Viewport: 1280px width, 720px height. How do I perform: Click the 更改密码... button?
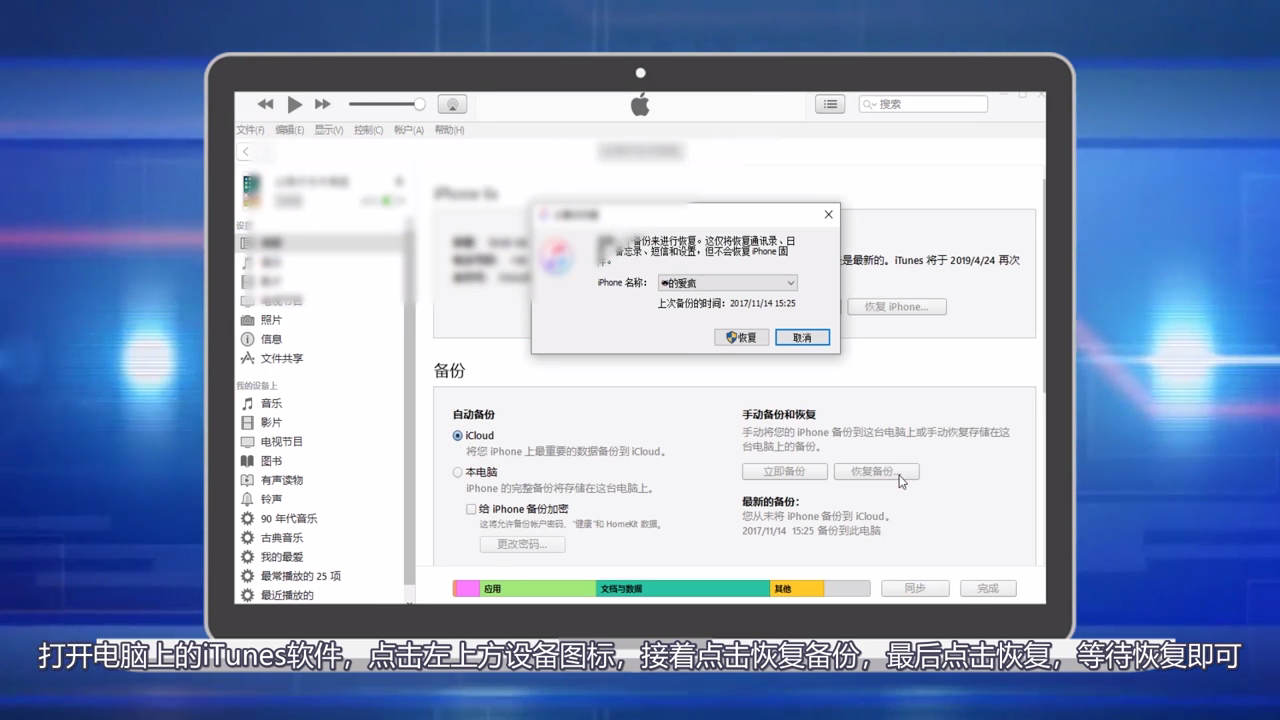coord(522,544)
